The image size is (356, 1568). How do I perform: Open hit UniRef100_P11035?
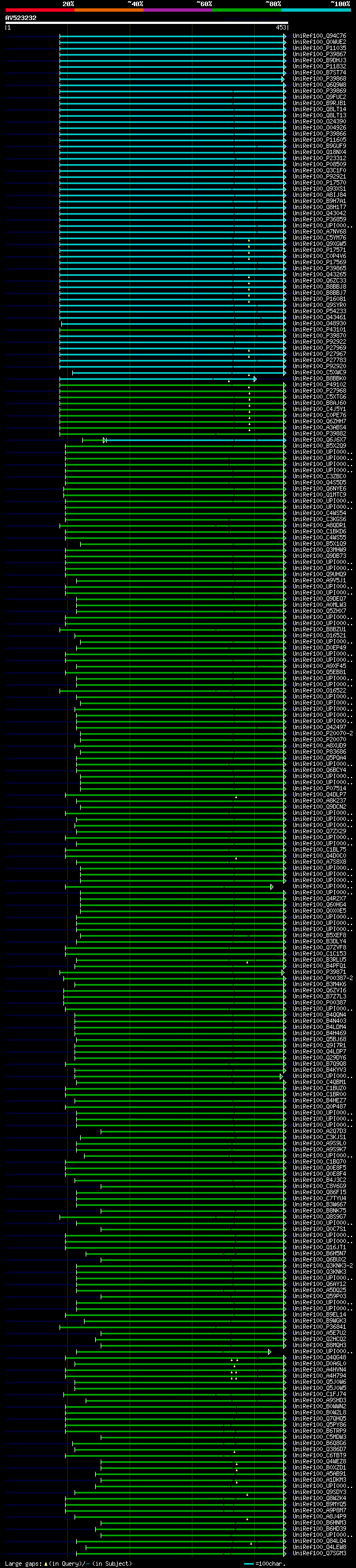click(319, 48)
